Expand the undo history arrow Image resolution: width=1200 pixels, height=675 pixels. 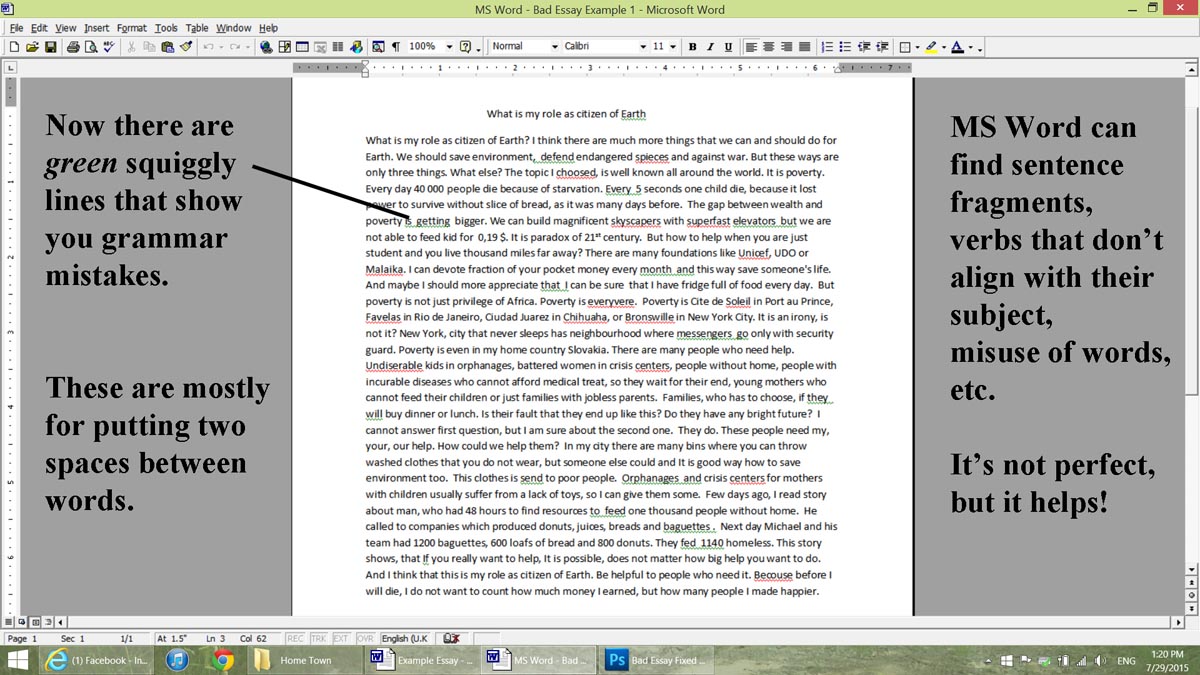click(x=221, y=47)
